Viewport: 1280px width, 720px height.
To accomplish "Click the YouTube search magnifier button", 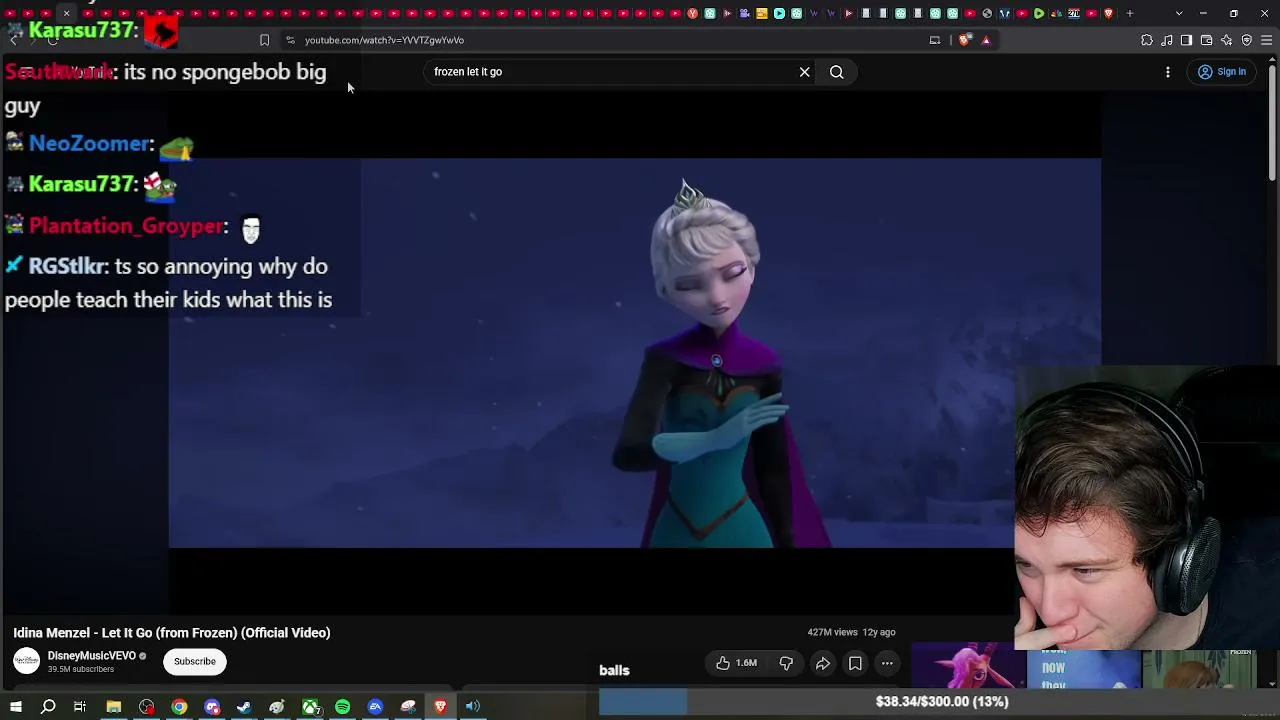I will click(x=837, y=72).
